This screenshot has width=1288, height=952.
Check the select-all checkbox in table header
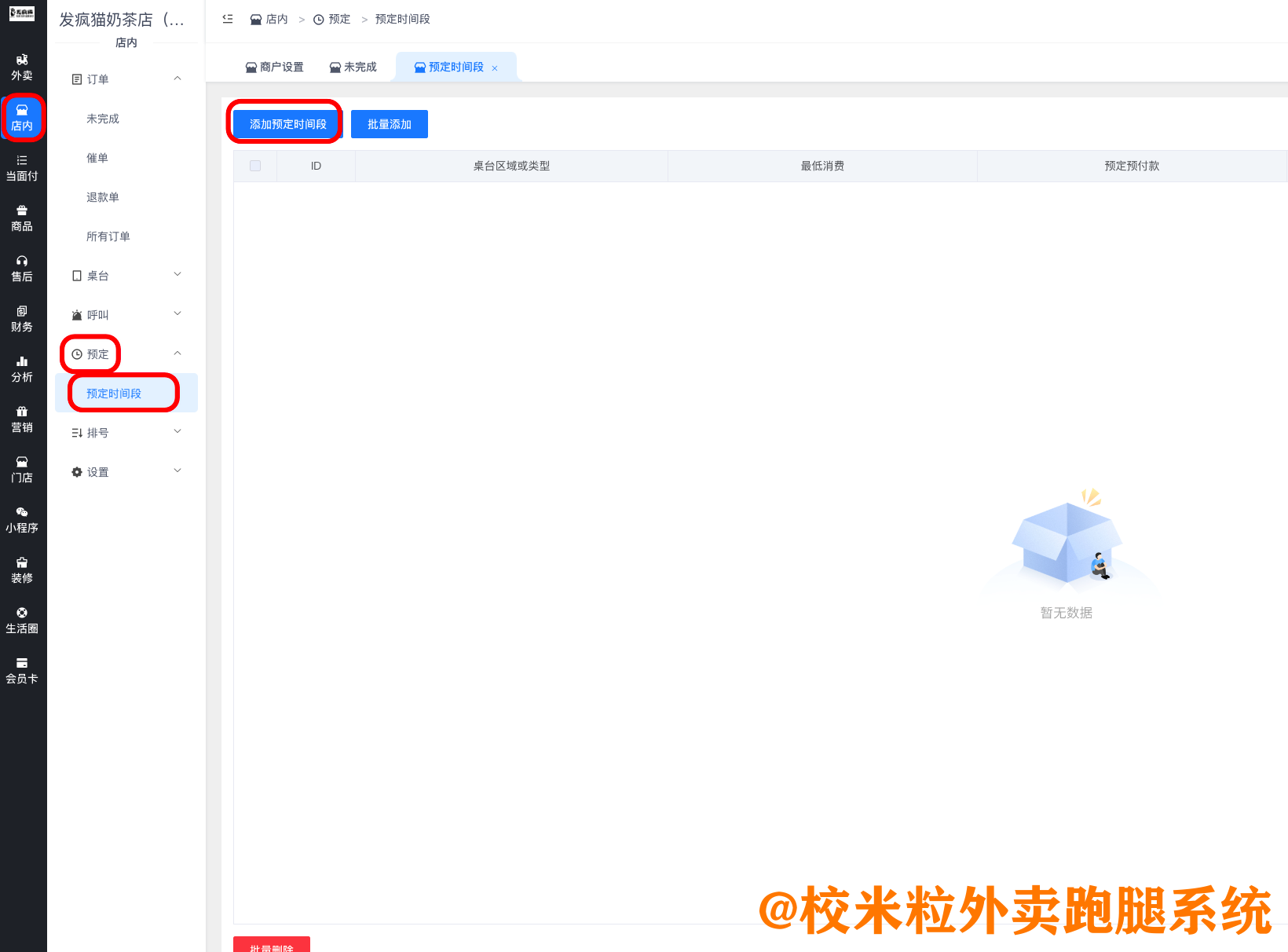click(x=254, y=166)
